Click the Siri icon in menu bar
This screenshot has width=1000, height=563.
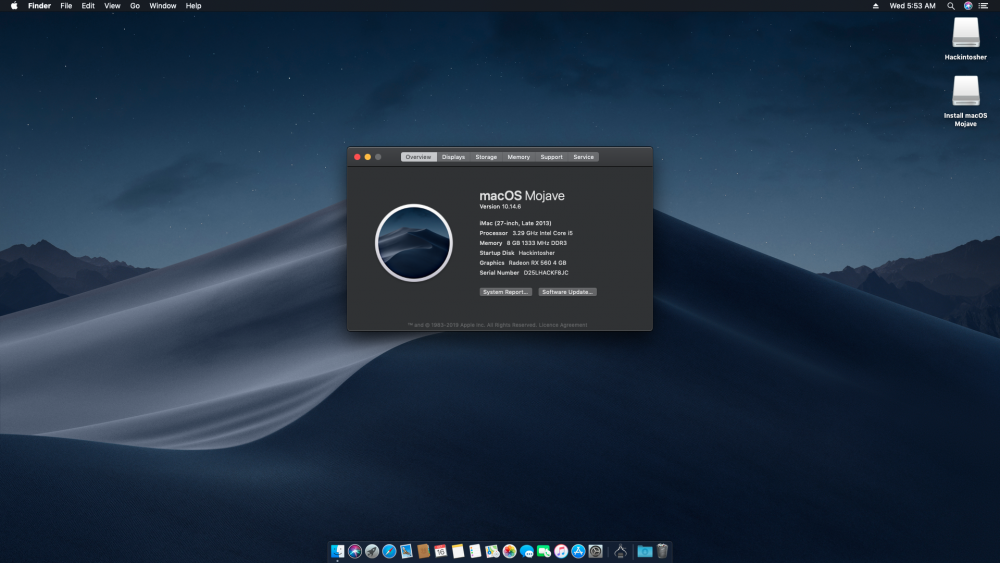point(968,6)
